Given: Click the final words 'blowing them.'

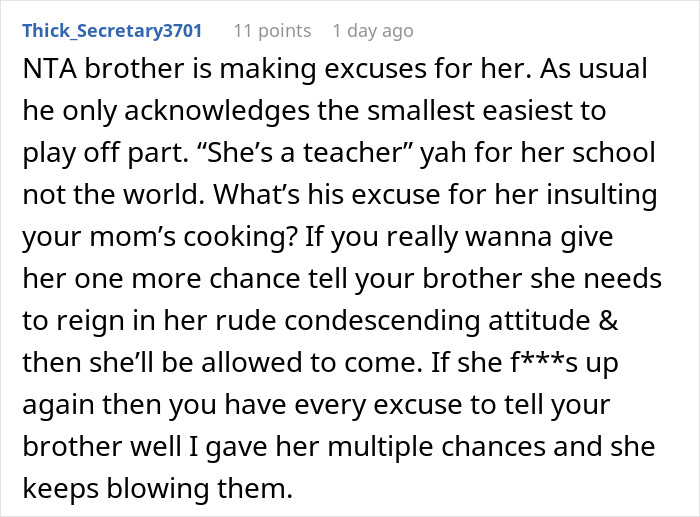Looking at the screenshot, I should tap(200, 488).
